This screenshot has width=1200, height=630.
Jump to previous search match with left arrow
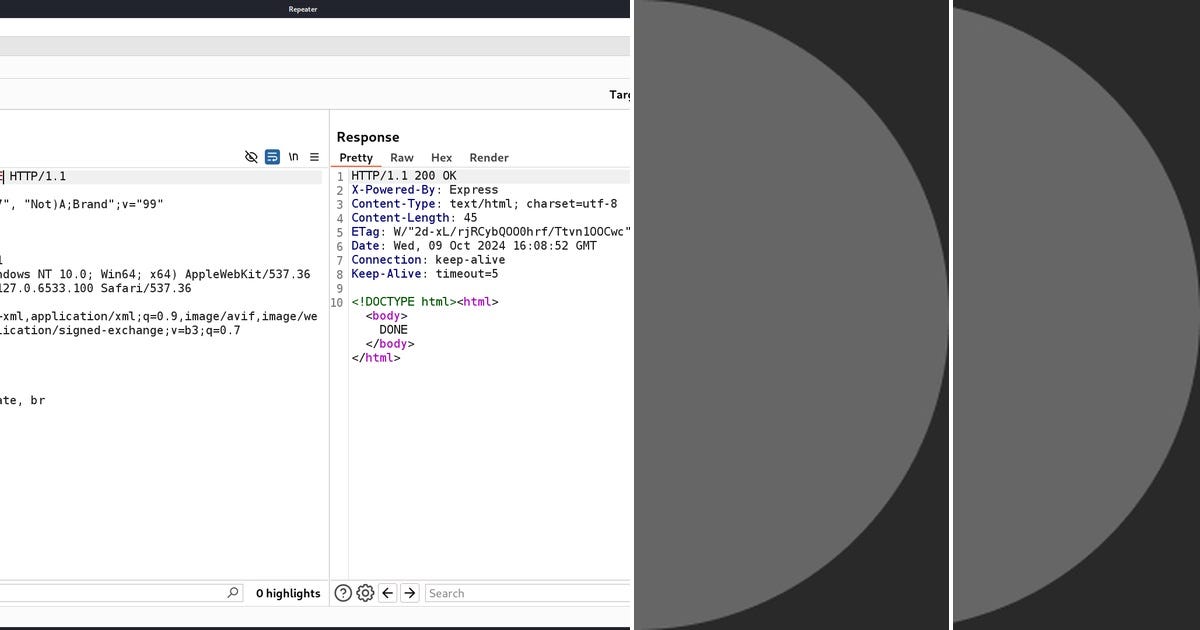(387, 593)
